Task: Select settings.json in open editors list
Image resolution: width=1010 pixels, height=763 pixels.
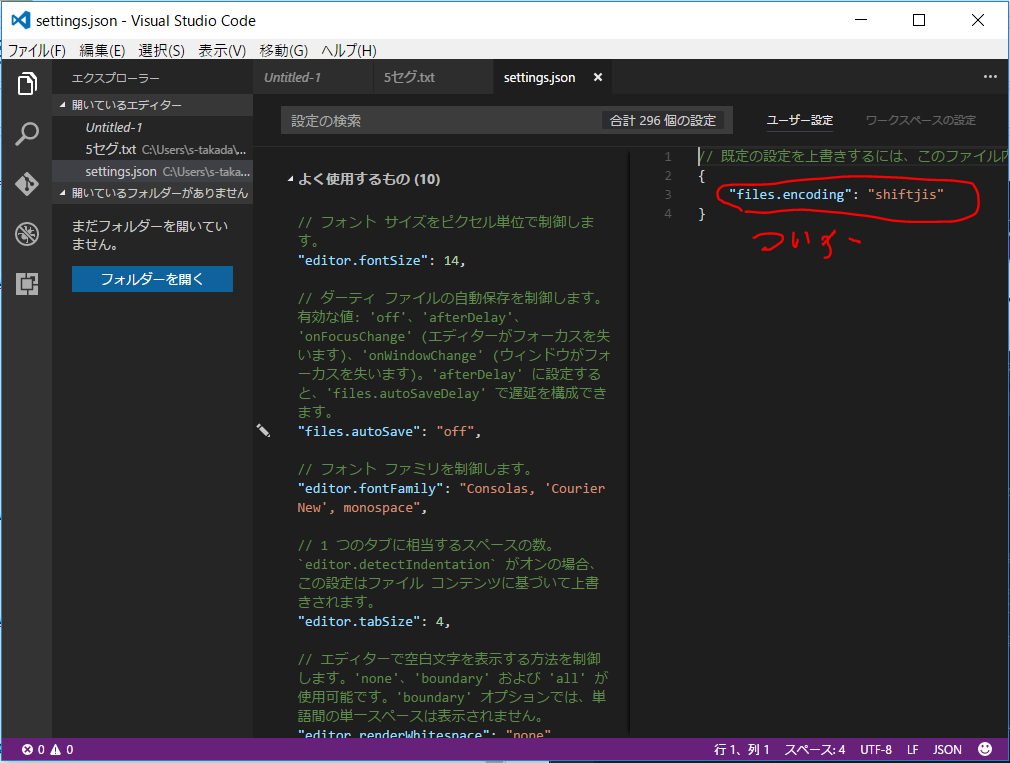Action: (152, 171)
